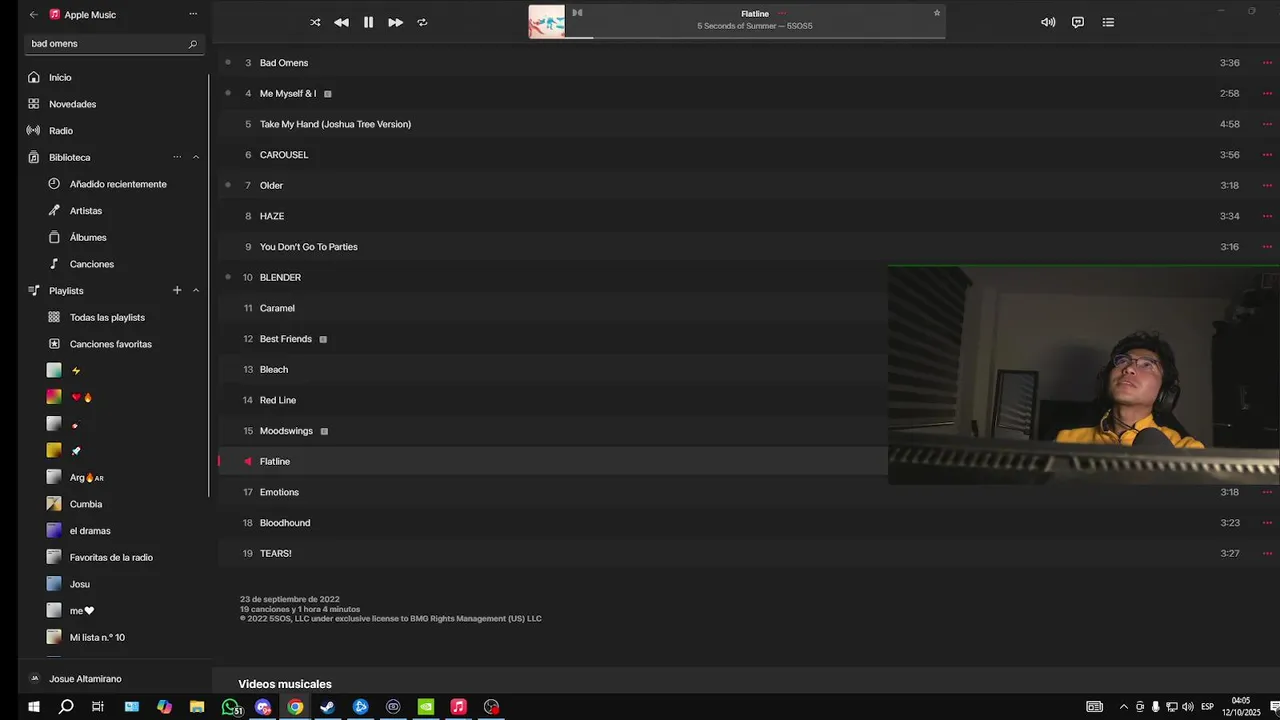Select Take My Hand (Joshua Tree Version)
This screenshot has height=720, width=1280.
[x=335, y=124]
